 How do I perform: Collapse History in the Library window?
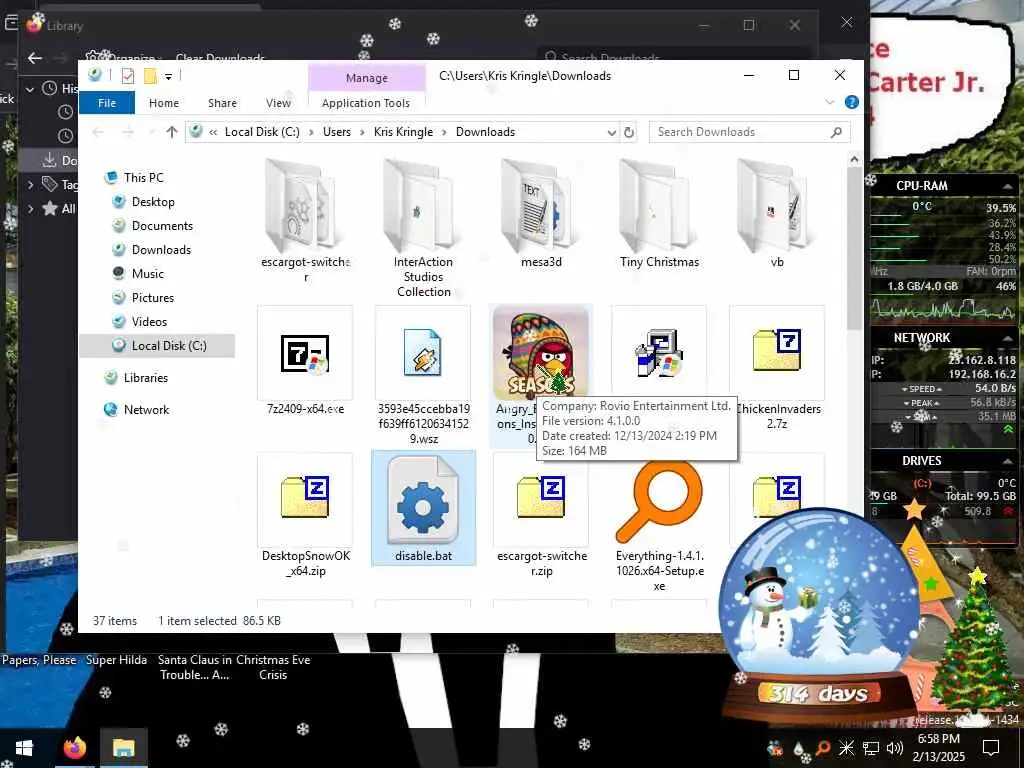pyautogui.click(x=30, y=89)
